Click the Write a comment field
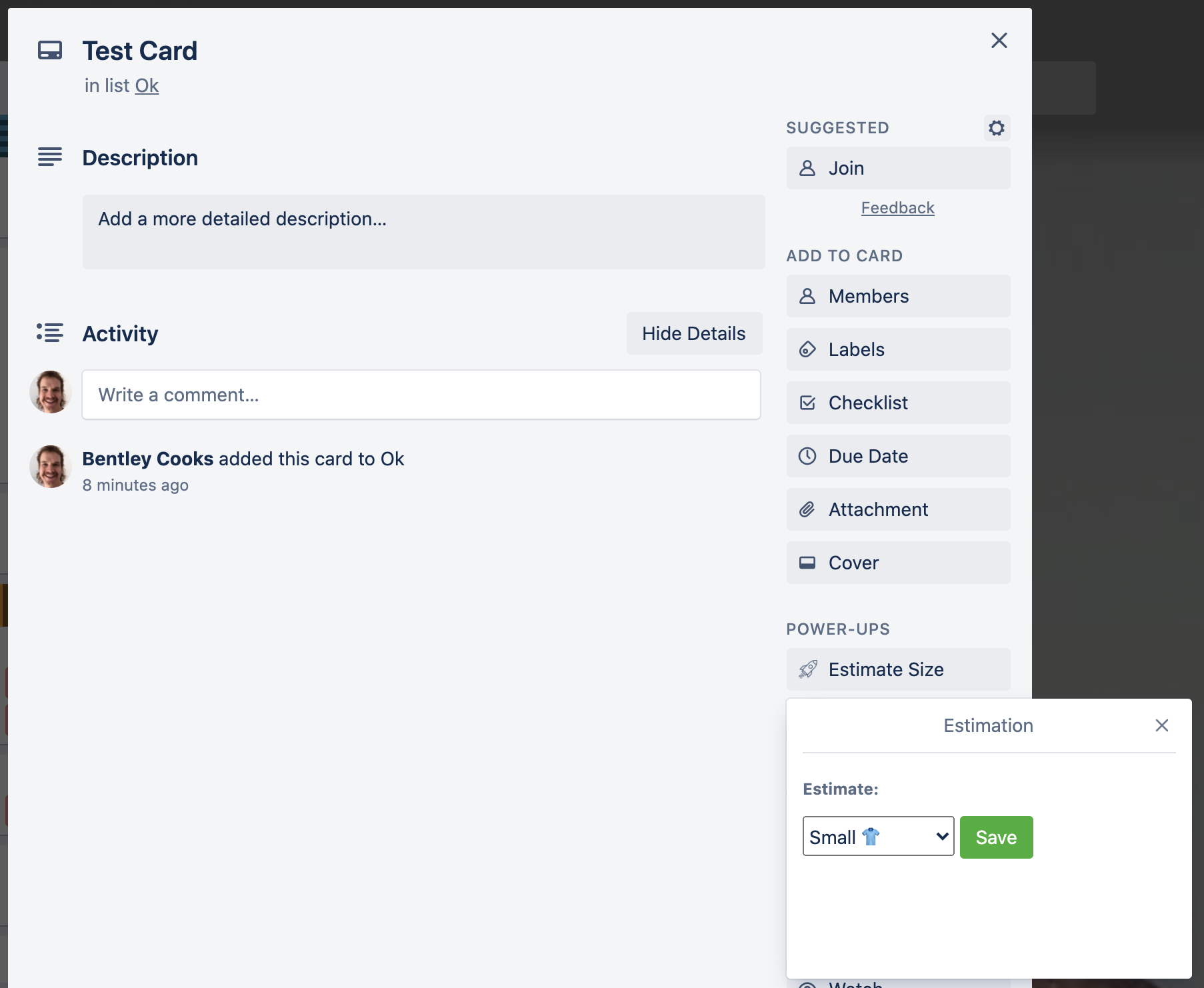This screenshot has width=1204, height=988. click(421, 395)
